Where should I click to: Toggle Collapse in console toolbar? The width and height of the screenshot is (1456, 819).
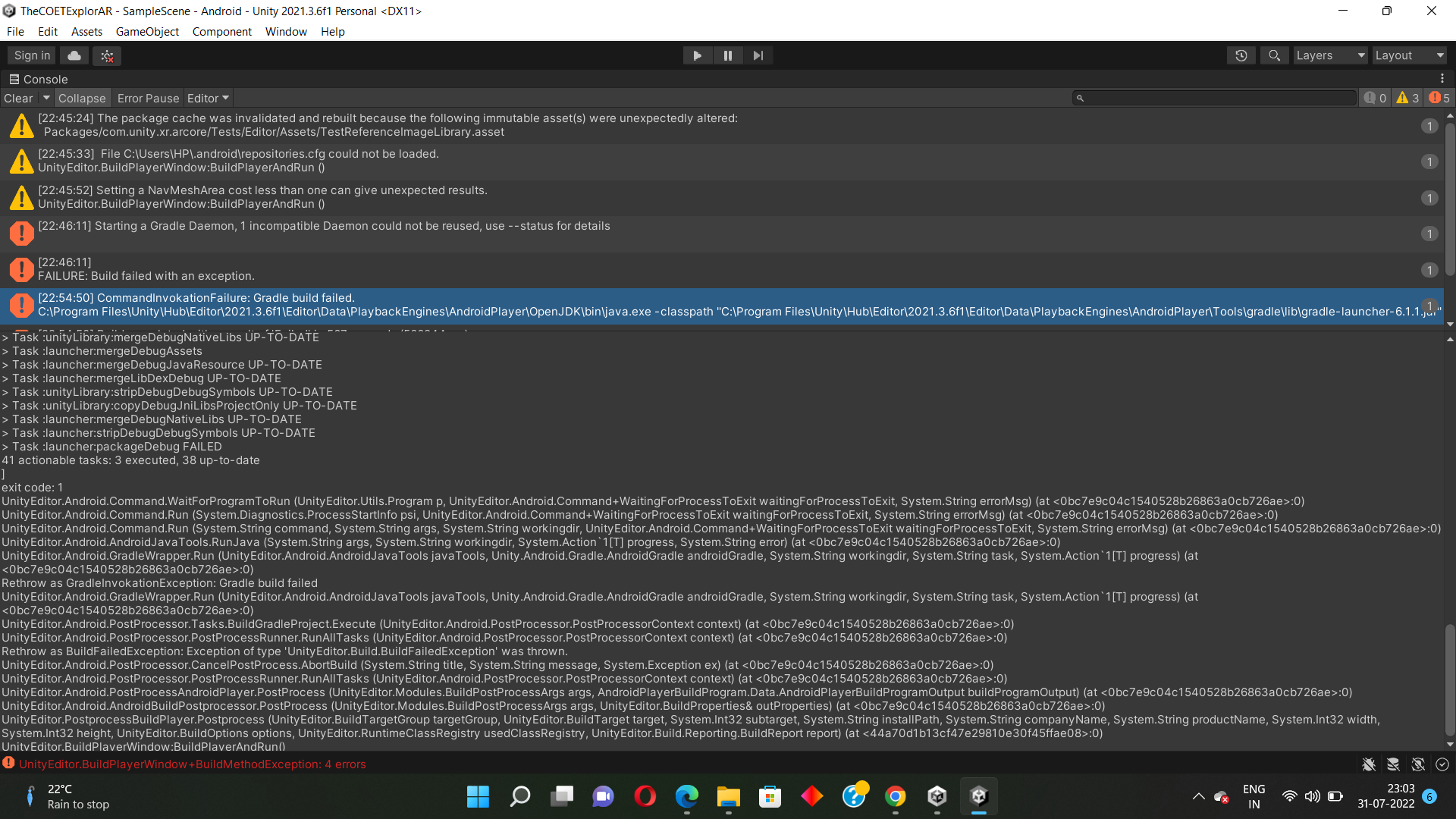[82, 99]
